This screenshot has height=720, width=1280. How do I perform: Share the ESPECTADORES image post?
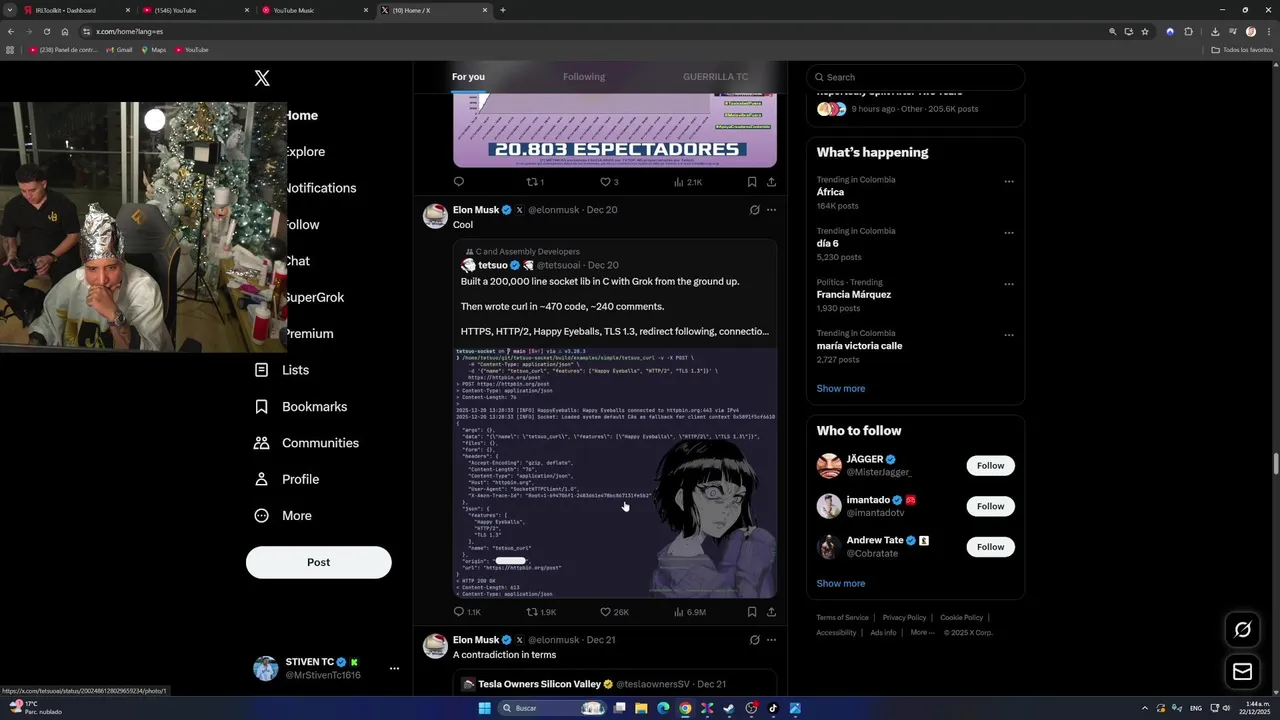tap(771, 182)
